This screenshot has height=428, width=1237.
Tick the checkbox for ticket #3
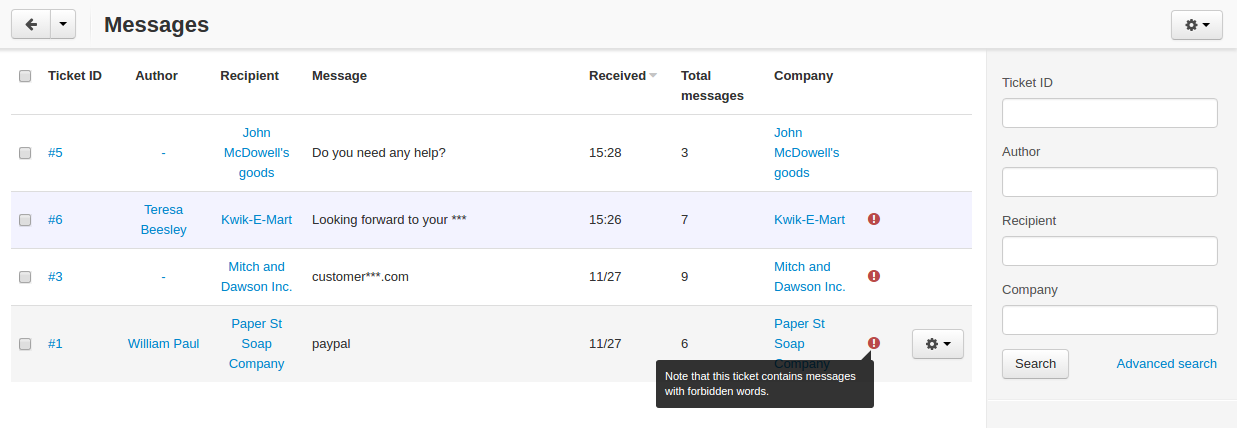click(25, 277)
